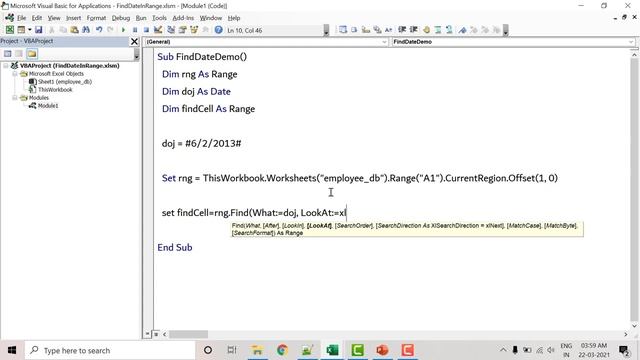Click the Break (pause) toolbar icon
Image resolution: width=640 pixels, height=360 pixels.
pos(135,30)
